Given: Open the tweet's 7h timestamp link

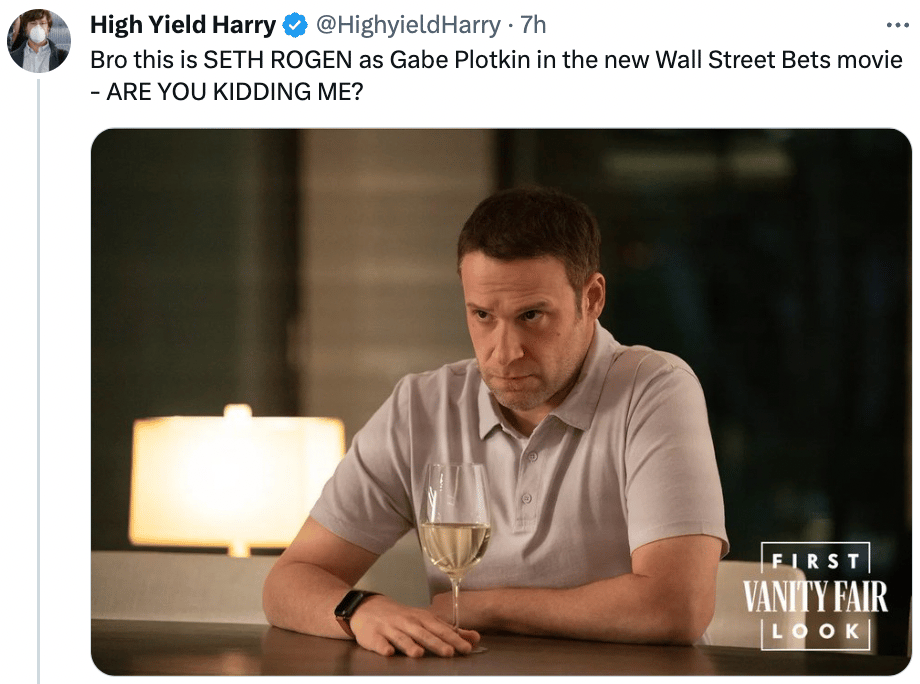Looking at the screenshot, I should 533,25.
